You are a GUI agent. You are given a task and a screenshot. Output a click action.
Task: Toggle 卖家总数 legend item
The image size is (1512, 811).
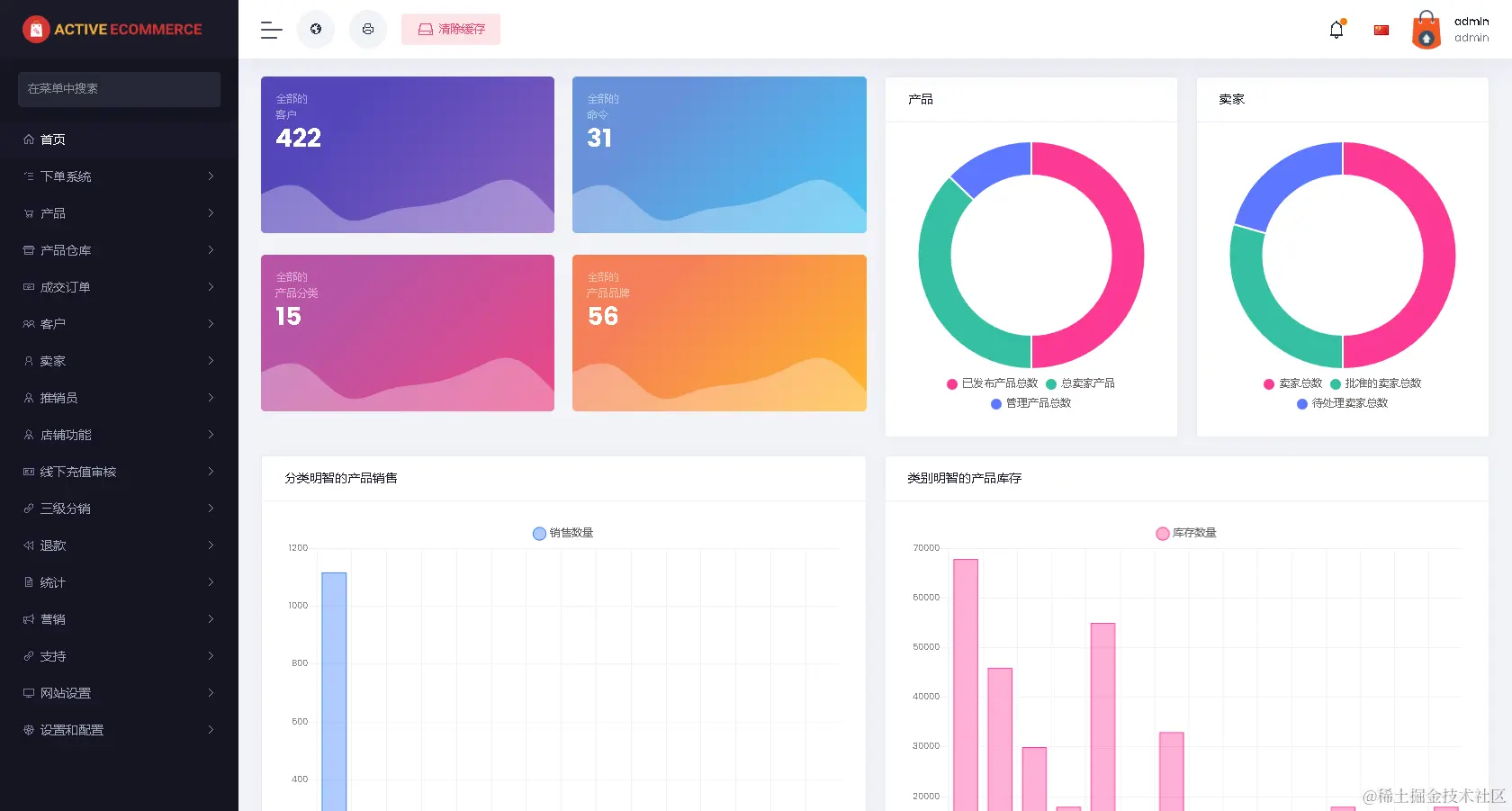1292,383
